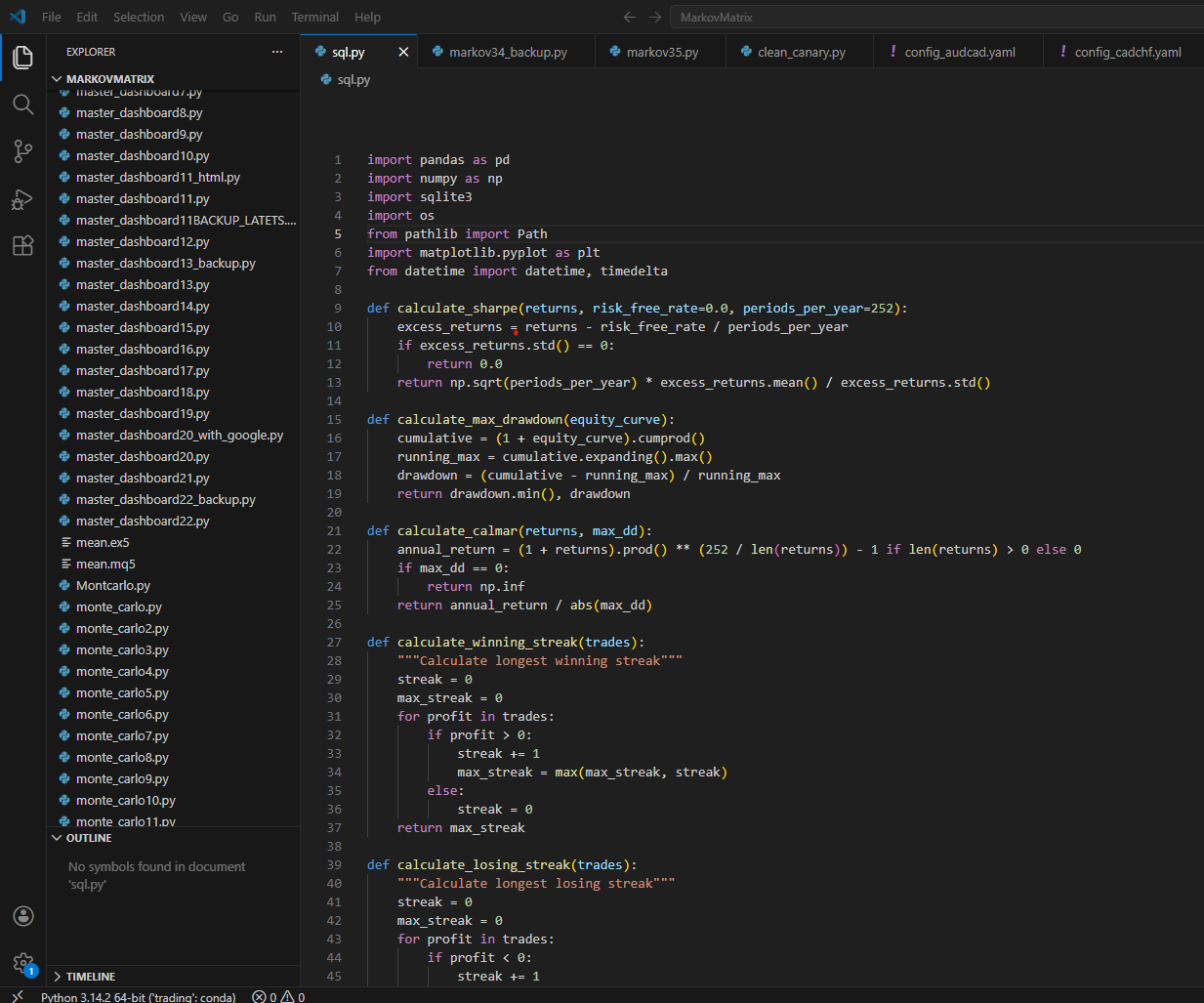Screen dimensions: 1204x1003
Task: Open the Terminal menu
Action: coord(314,18)
